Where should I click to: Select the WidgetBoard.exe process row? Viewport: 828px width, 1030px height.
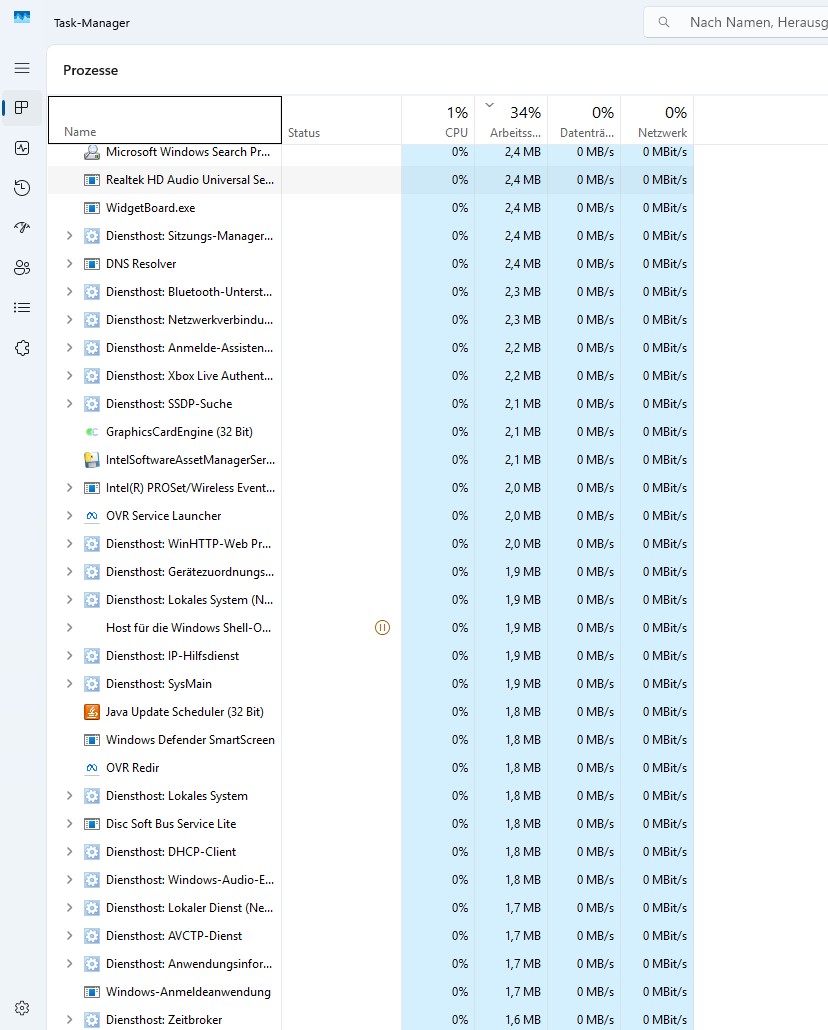pyautogui.click(x=150, y=208)
